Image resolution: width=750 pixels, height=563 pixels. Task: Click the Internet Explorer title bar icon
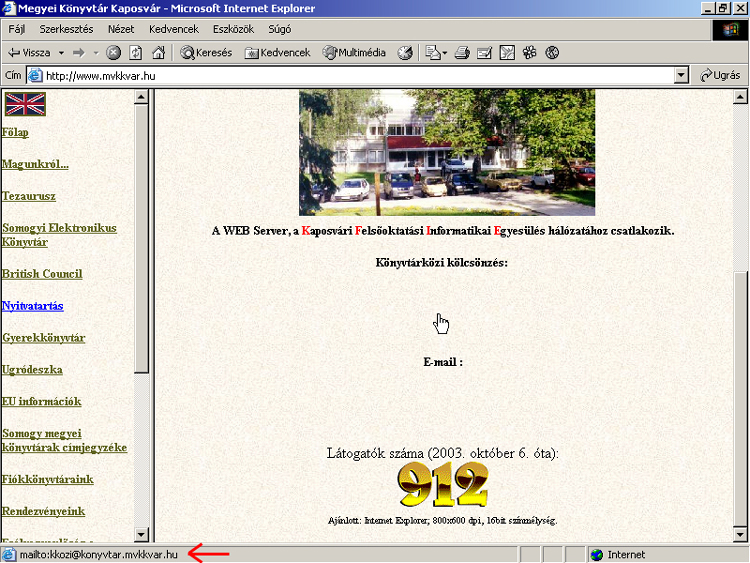[8, 8]
